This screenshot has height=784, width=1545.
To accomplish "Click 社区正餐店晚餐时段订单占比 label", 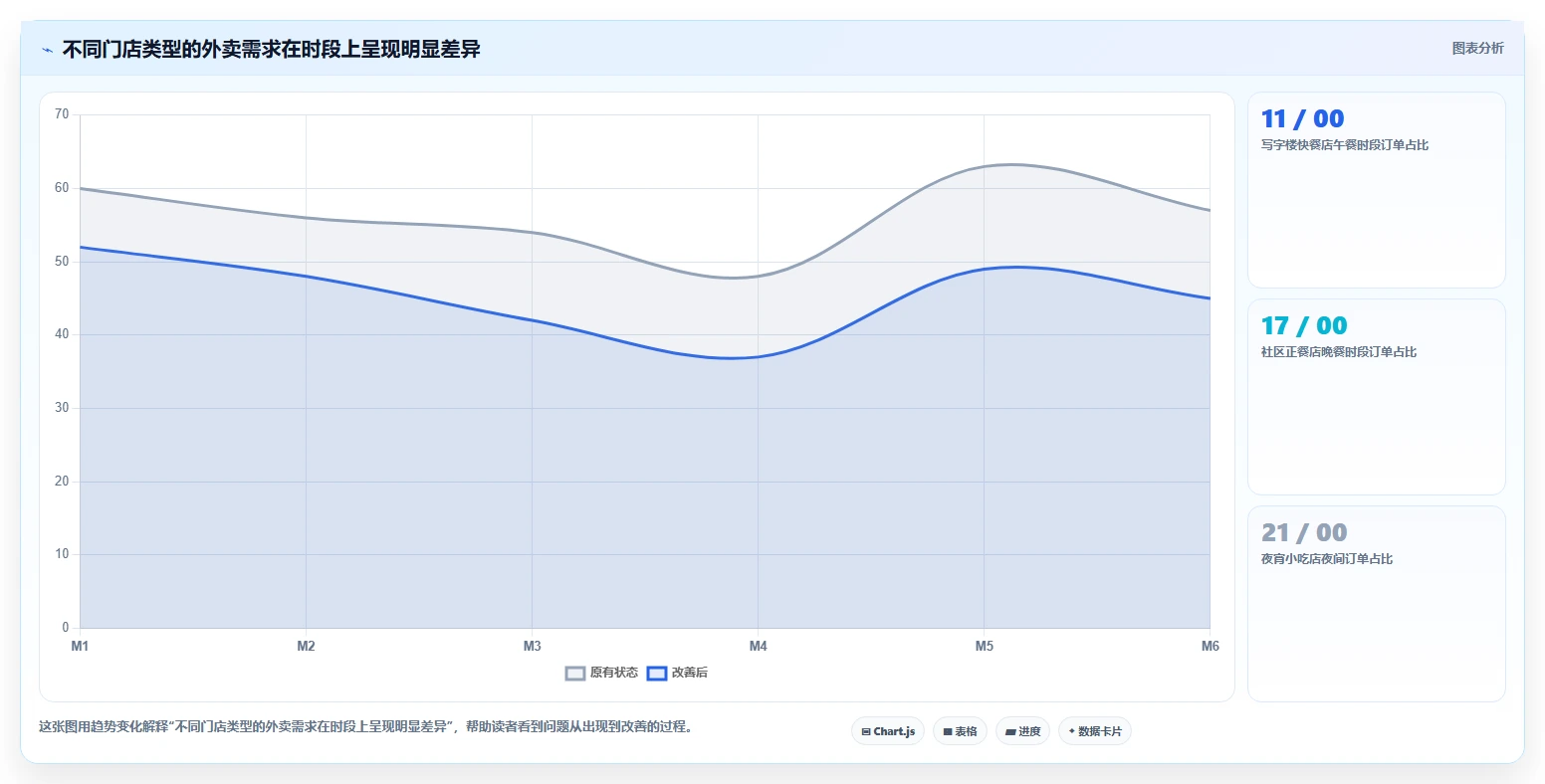I will 1339,352.
